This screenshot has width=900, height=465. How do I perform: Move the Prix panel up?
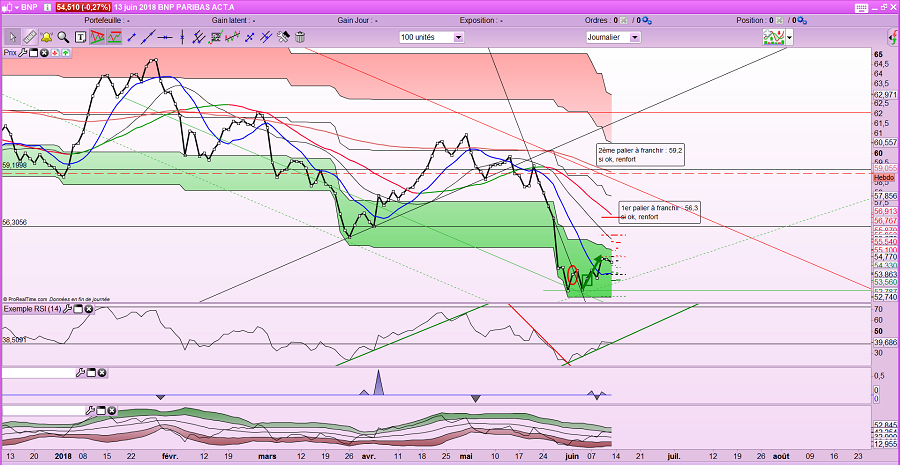[x=65, y=52]
